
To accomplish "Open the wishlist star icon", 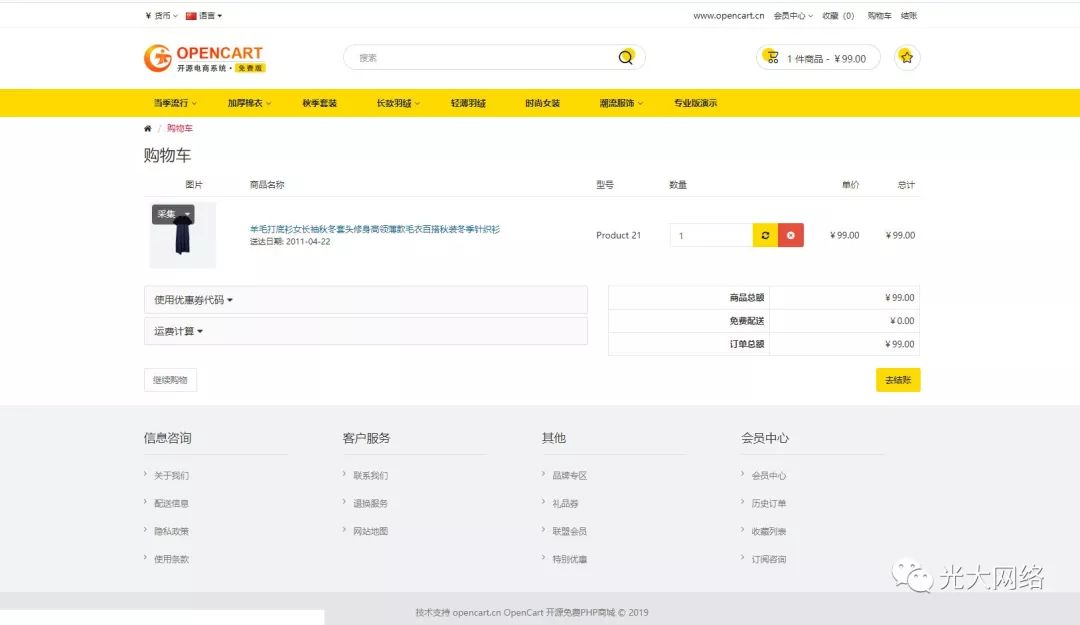I will (x=906, y=58).
